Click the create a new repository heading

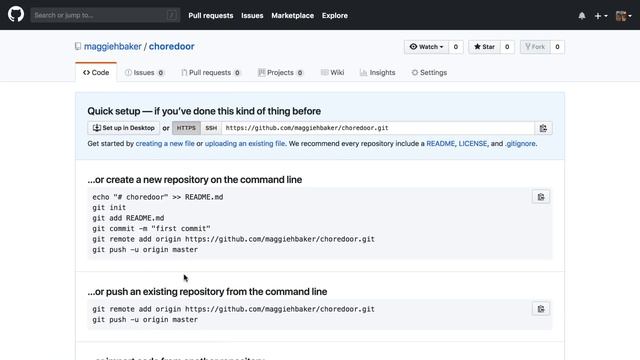pos(195,180)
